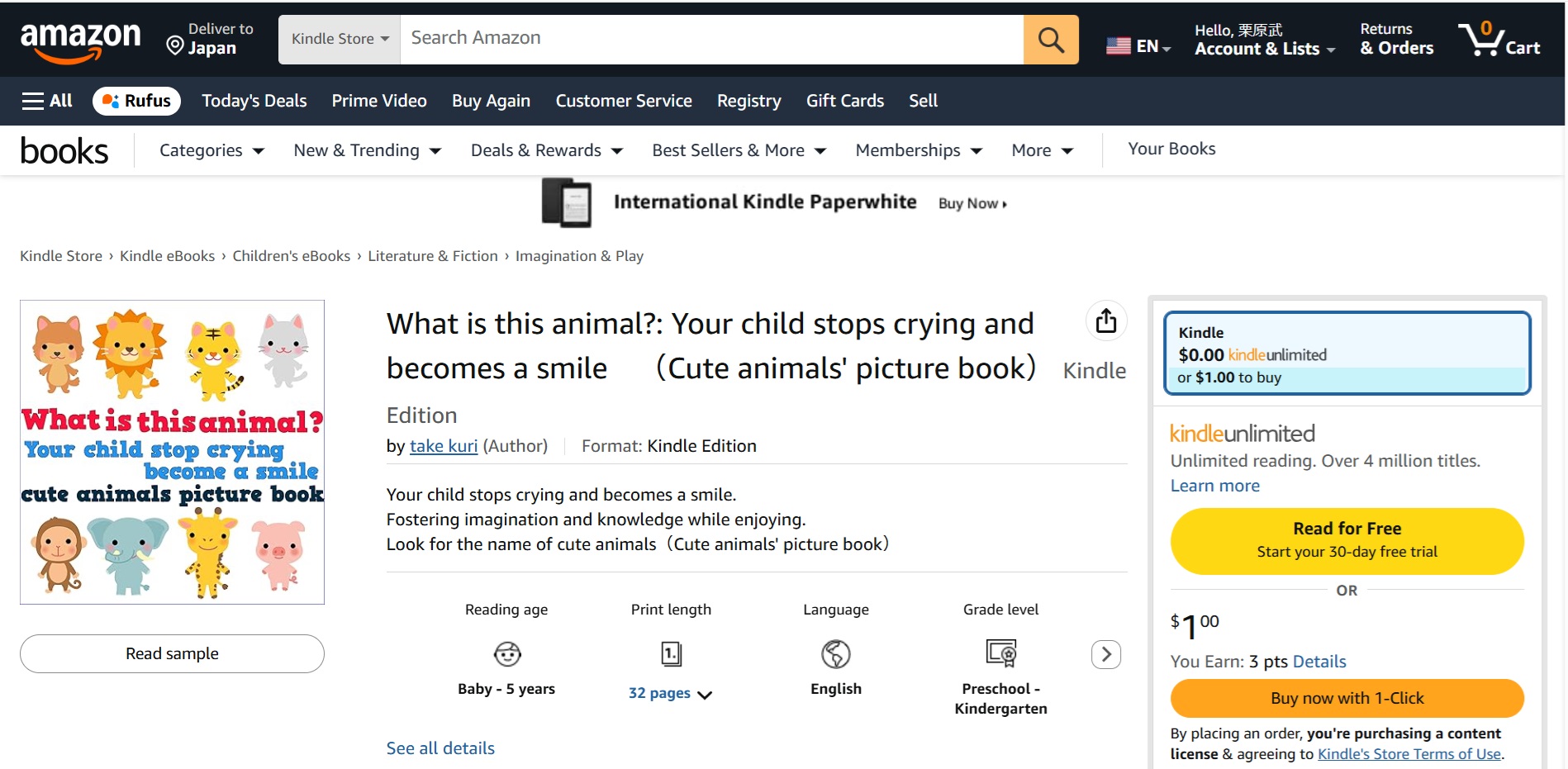This screenshot has height=769, width=1568.
Task: Open Today's Deals in the navigation bar
Action: click(x=254, y=101)
